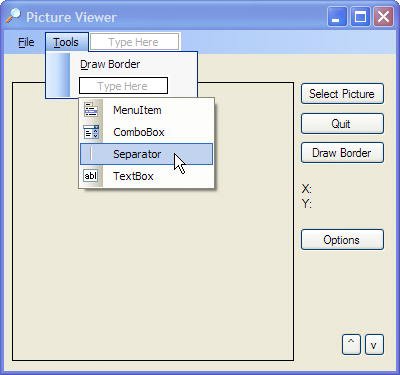The height and width of the screenshot is (375, 400).
Task: Choose the MenuItem entry
Action: coord(147,110)
